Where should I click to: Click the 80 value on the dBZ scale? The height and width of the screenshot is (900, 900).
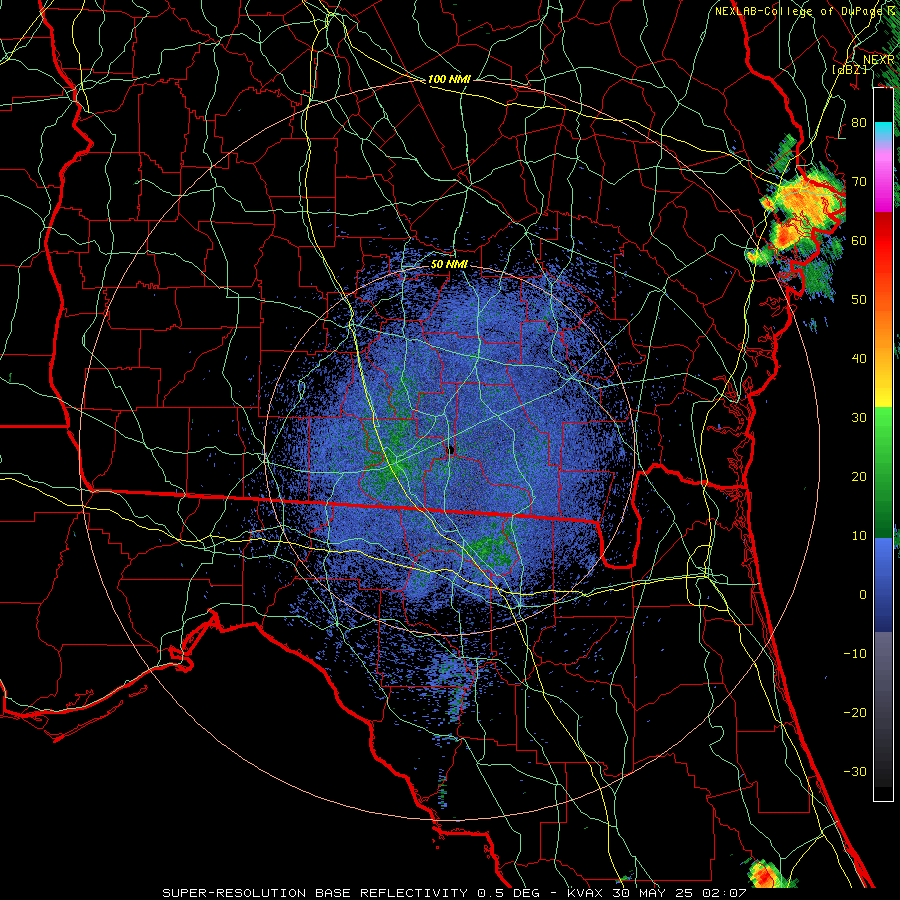[x=859, y=122]
